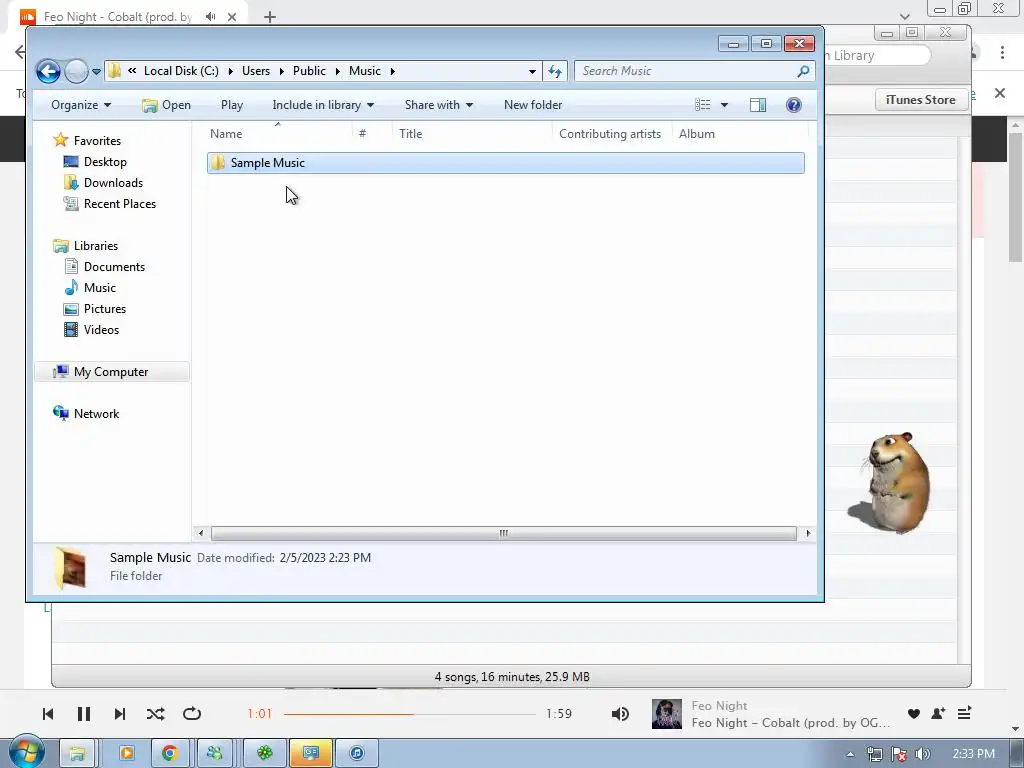Expand Include in library dropdown
1024x768 pixels.
pyautogui.click(x=323, y=105)
